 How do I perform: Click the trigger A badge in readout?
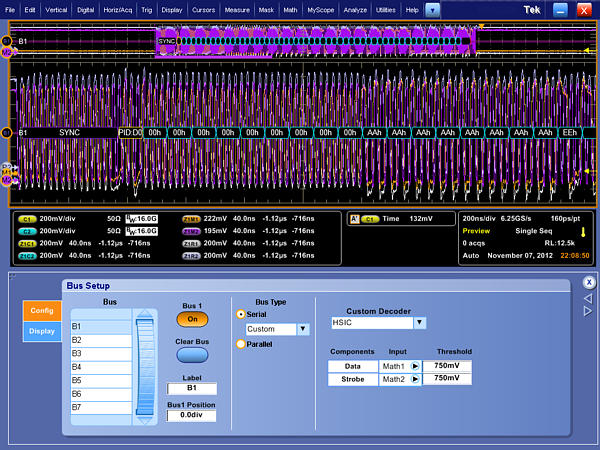(x=354, y=217)
